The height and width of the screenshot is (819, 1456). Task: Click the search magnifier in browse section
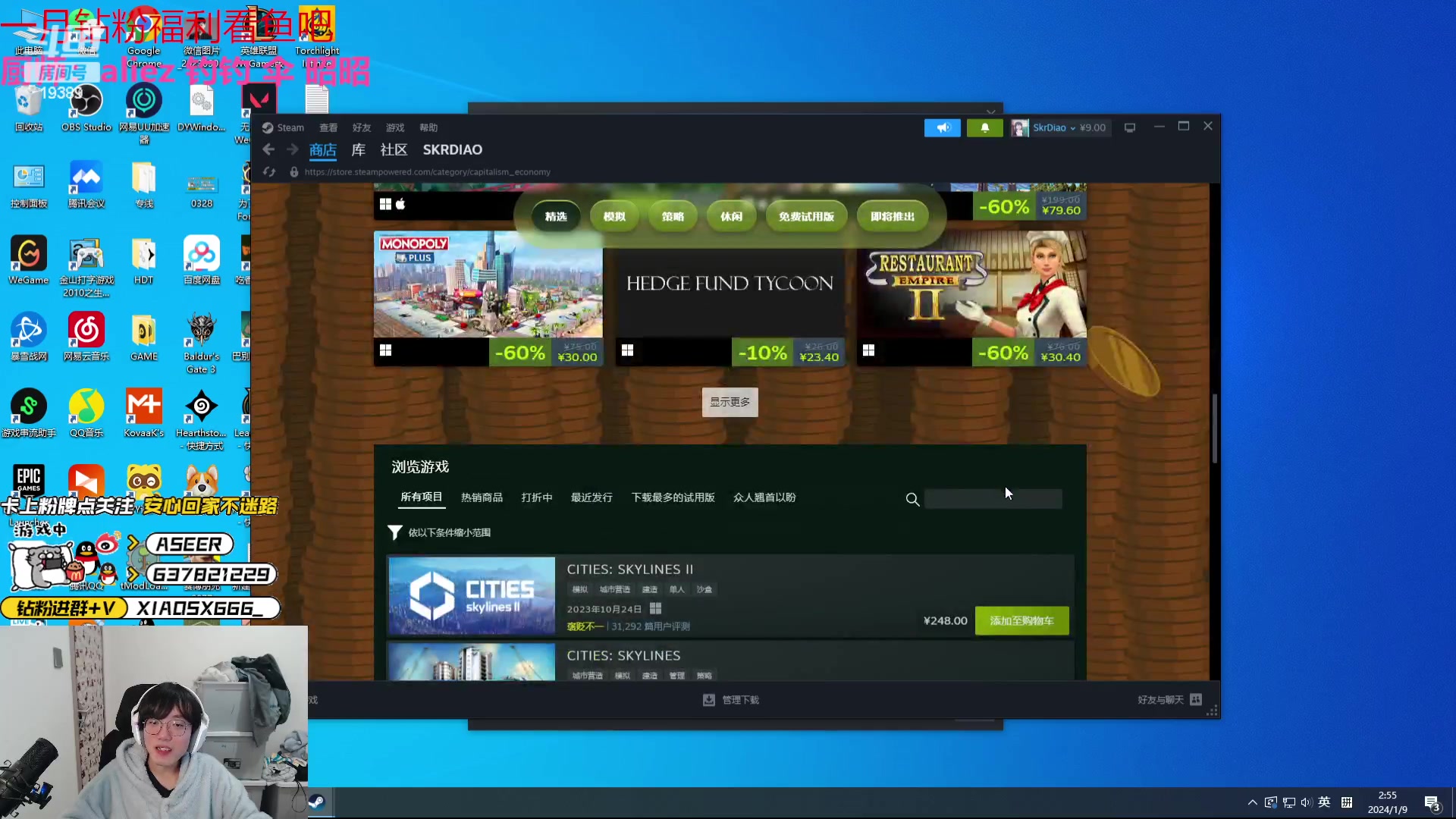point(912,499)
